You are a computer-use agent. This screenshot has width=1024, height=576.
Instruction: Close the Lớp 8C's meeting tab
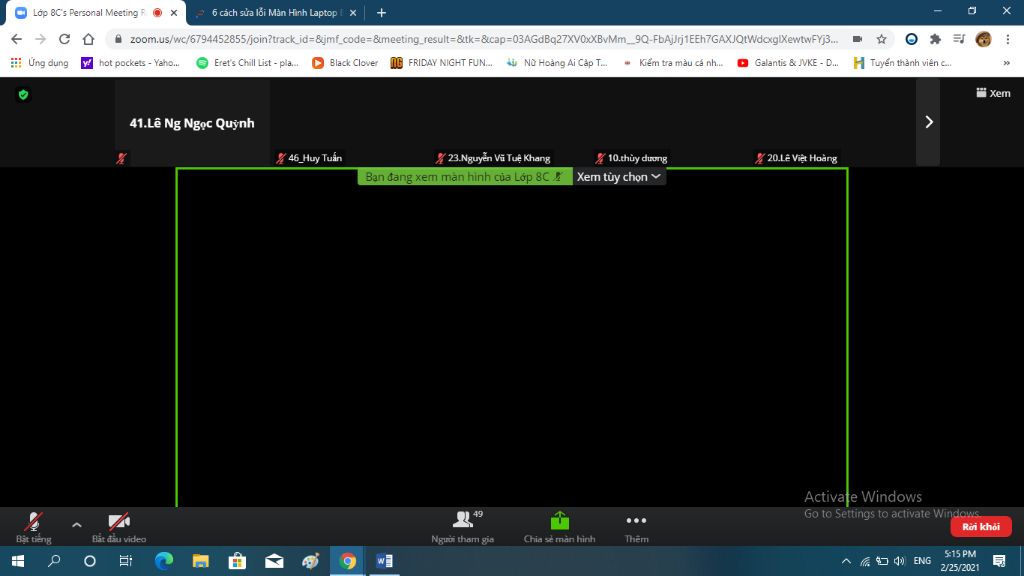click(174, 12)
